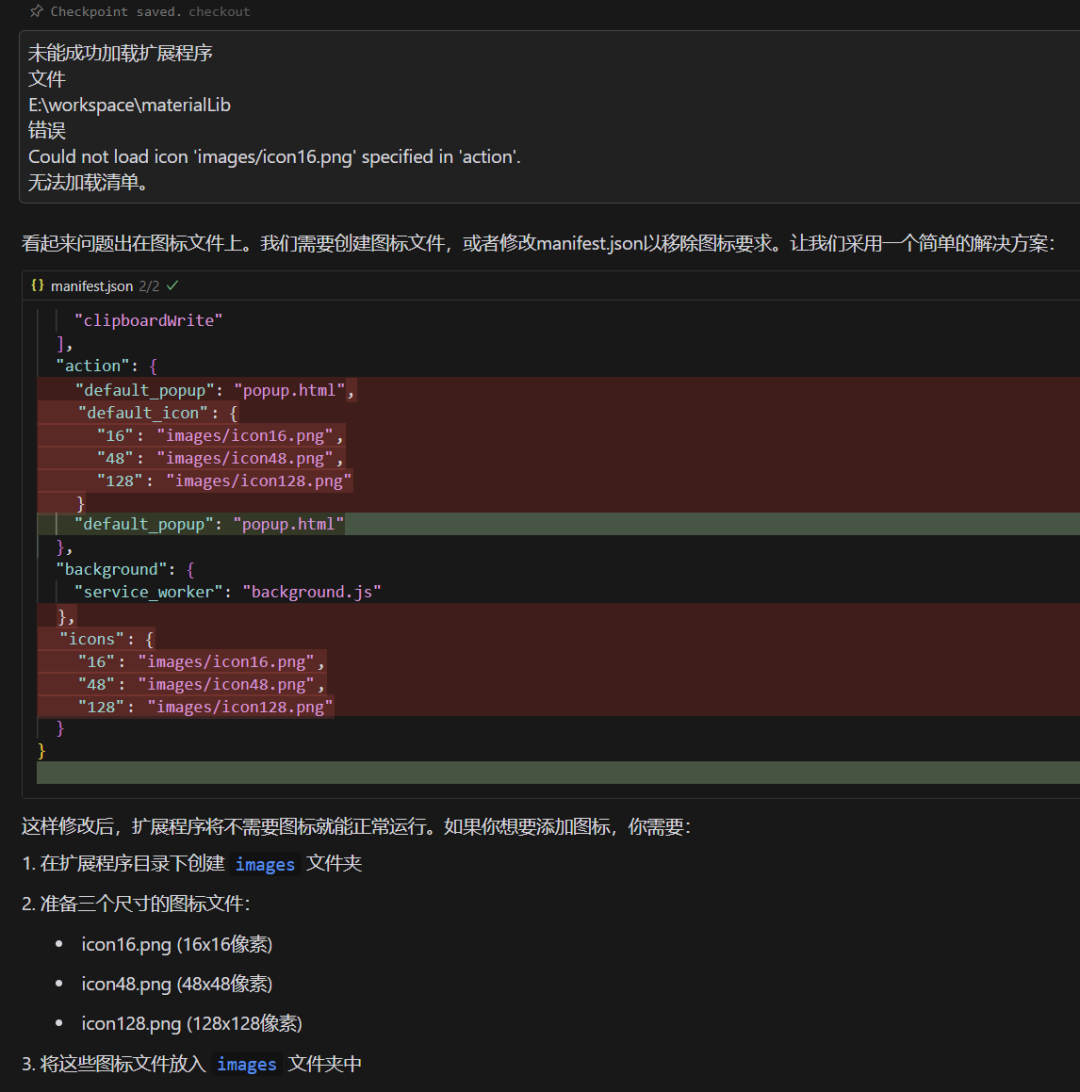The height and width of the screenshot is (1092, 1080).
Task: Click the icon16.png bullet item
Action: click(177, 944)
